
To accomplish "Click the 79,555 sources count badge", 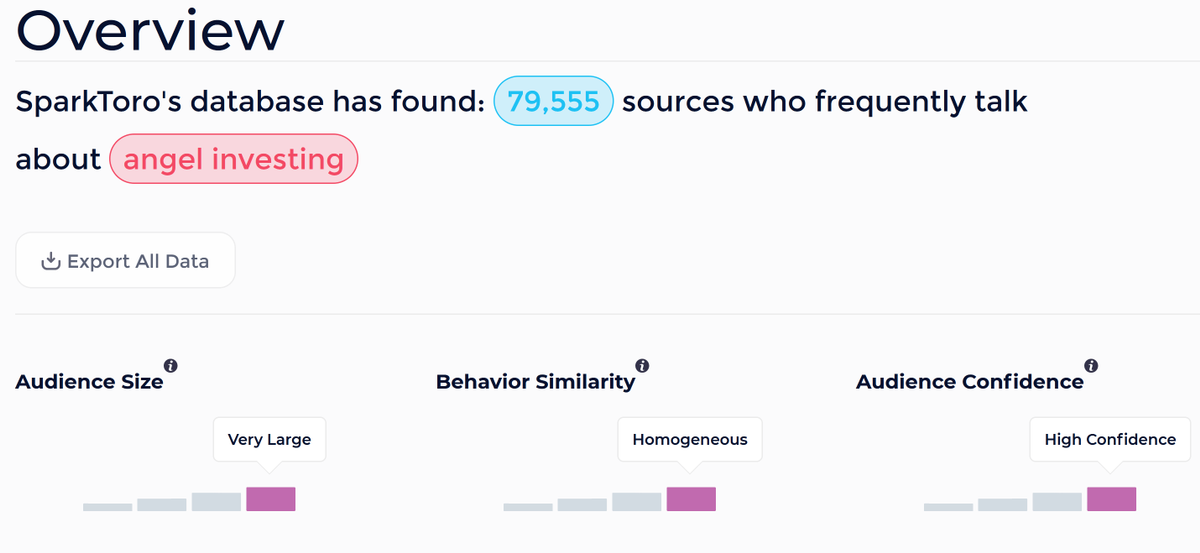I will click(553, 101).
